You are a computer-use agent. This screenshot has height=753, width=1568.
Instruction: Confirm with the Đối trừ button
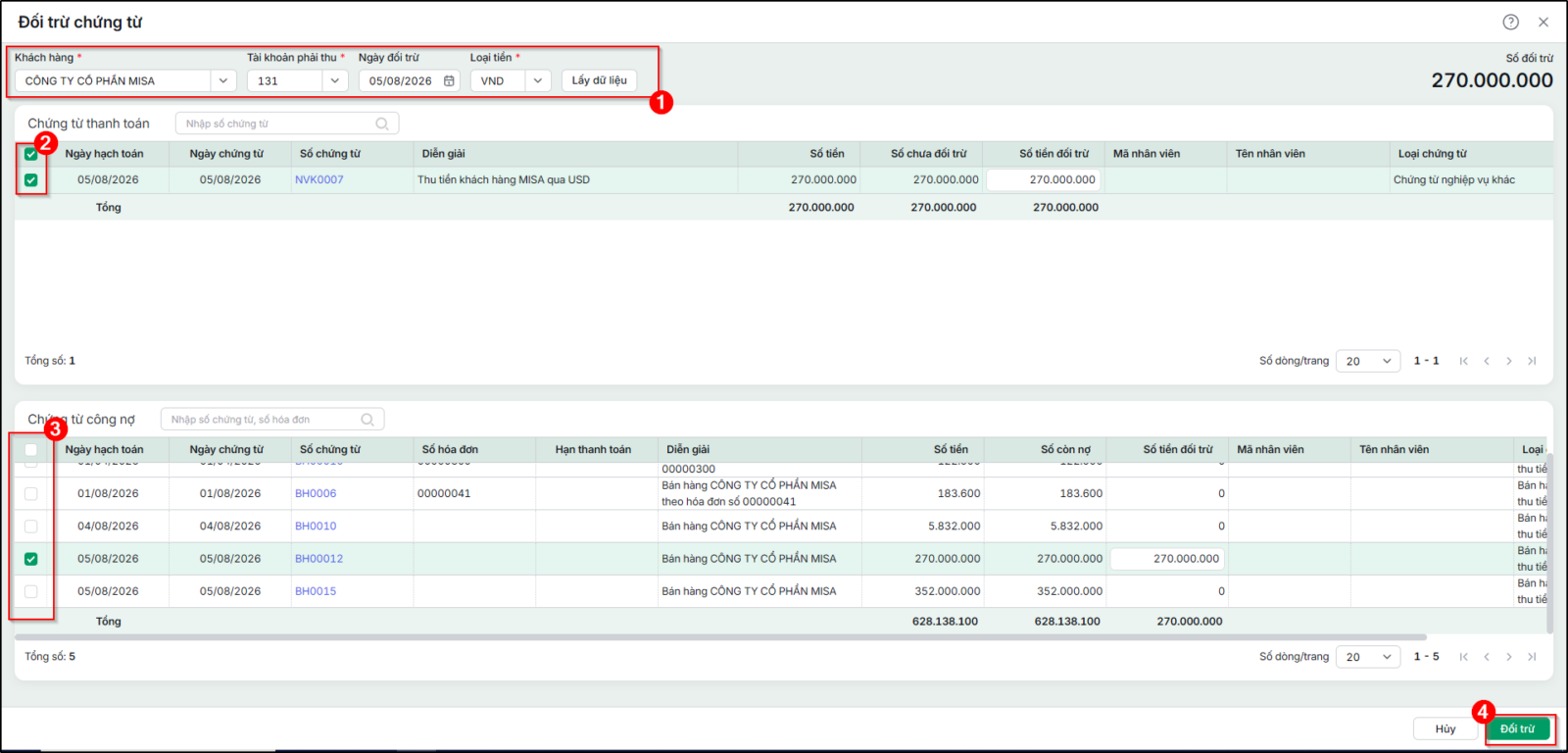coord(1518,728)
